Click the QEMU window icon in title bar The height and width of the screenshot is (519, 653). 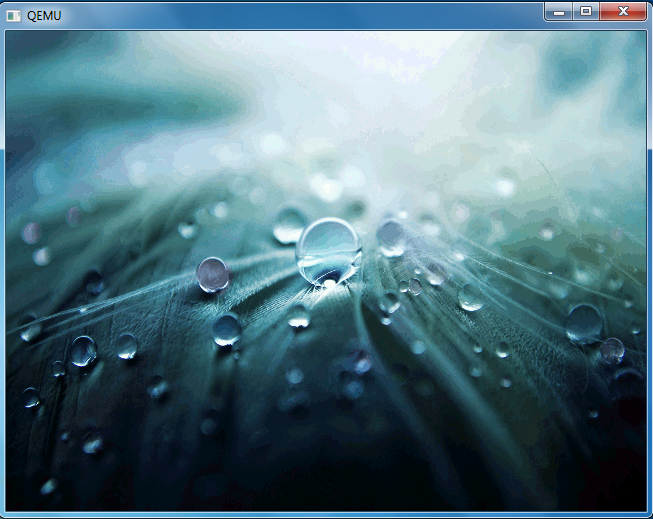point(13,16)
